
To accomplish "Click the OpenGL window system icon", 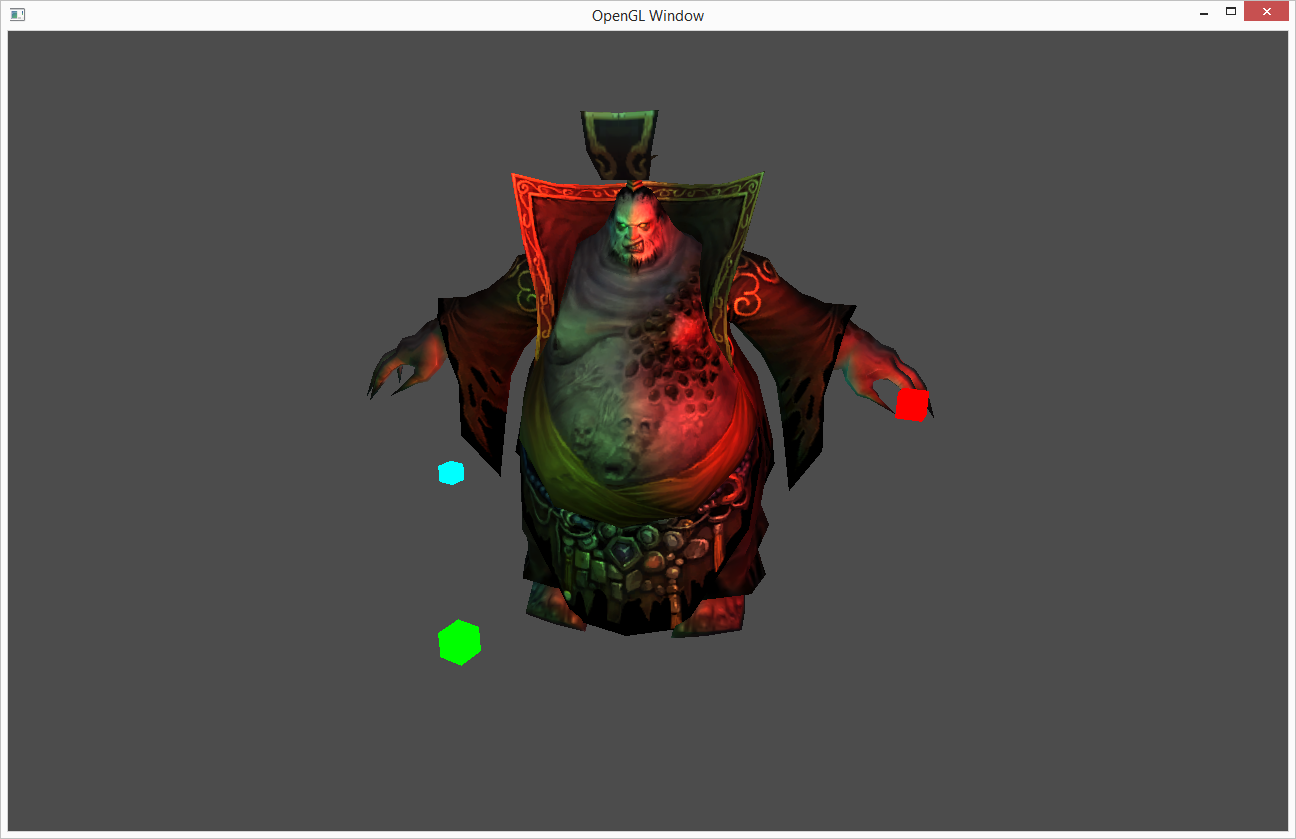I will (17, 15).
